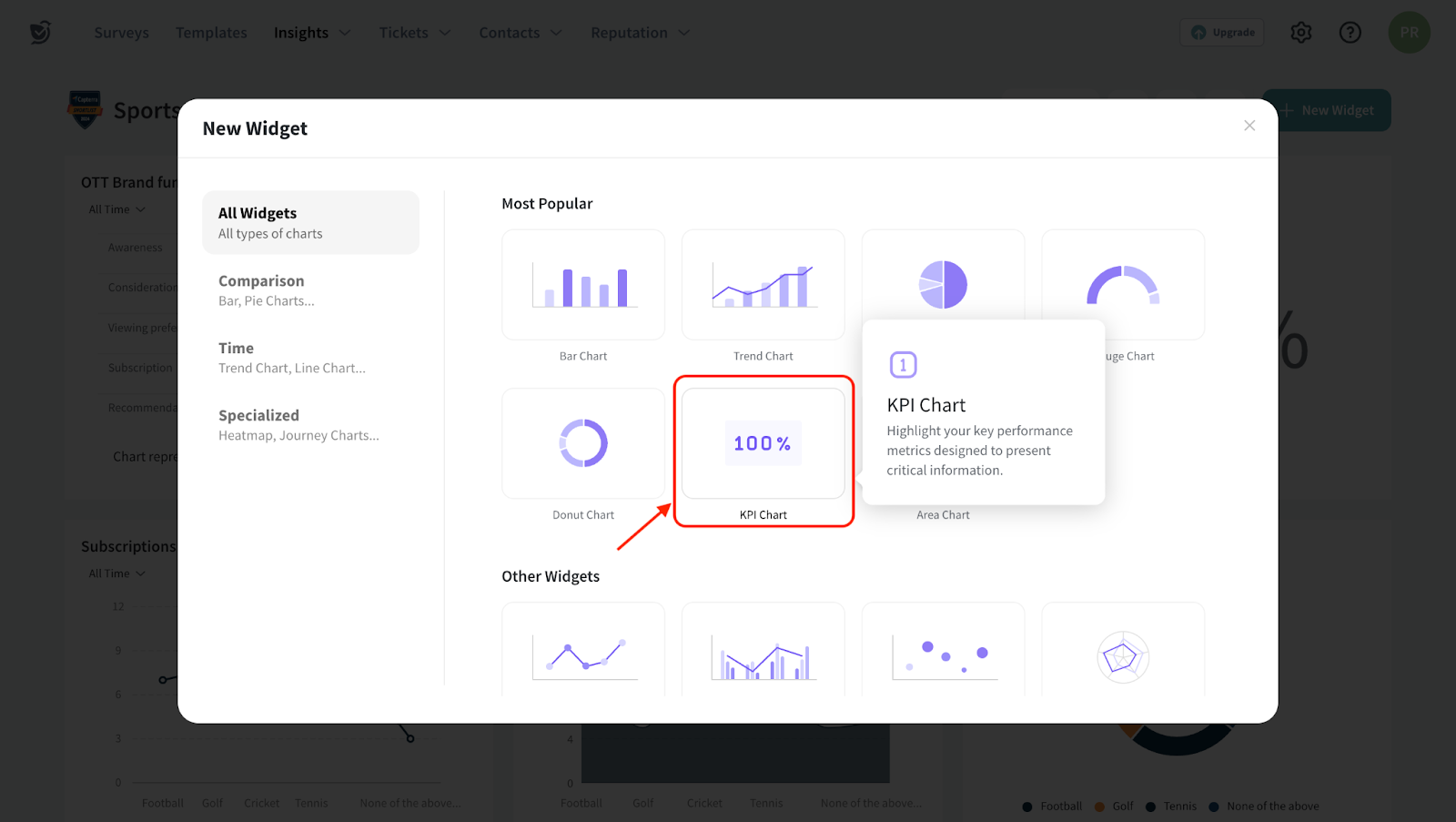
Task: Pick the line chart widget under Other Widgets
Action: [583, 655]
